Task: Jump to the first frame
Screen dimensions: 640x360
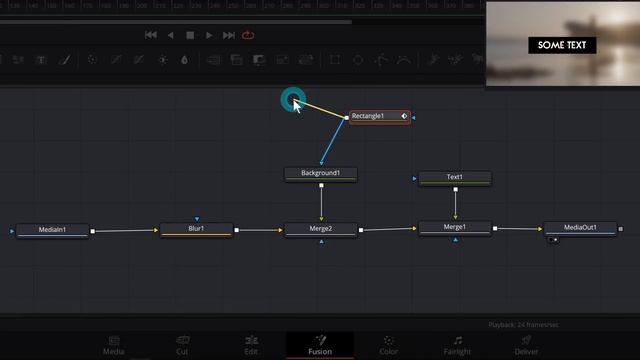Action: coord(151,35)
